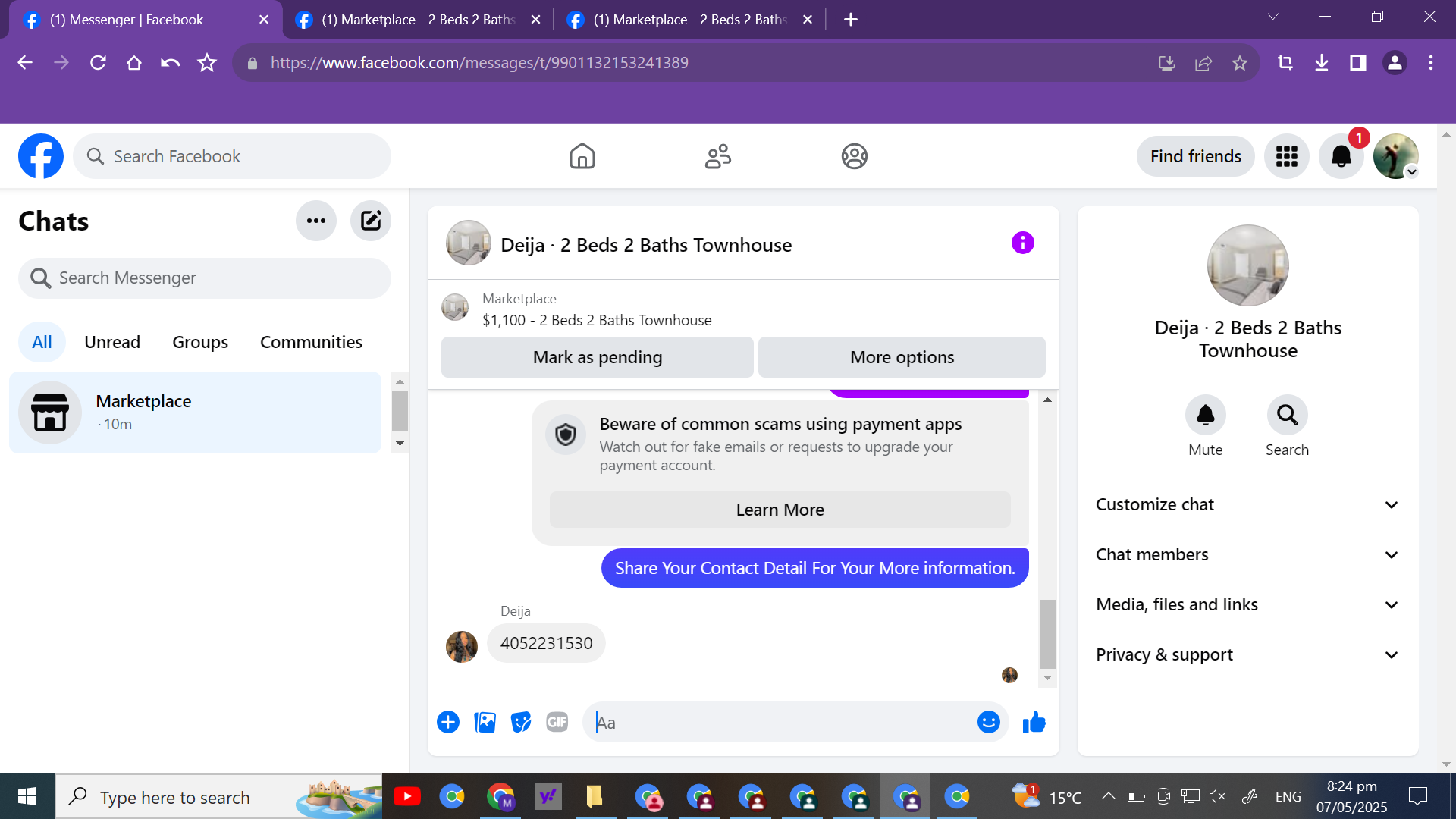Switch to the Communities tab
Screen dimensions: 1456x819
coord(311,342)
